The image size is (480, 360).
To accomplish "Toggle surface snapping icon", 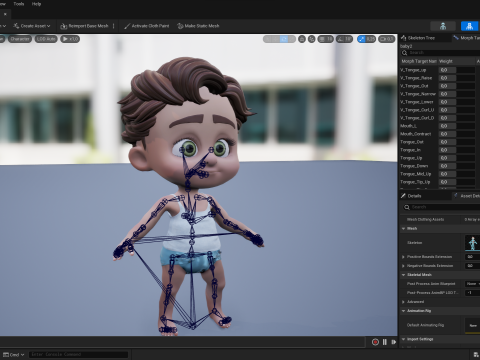I will coord(311,39).
